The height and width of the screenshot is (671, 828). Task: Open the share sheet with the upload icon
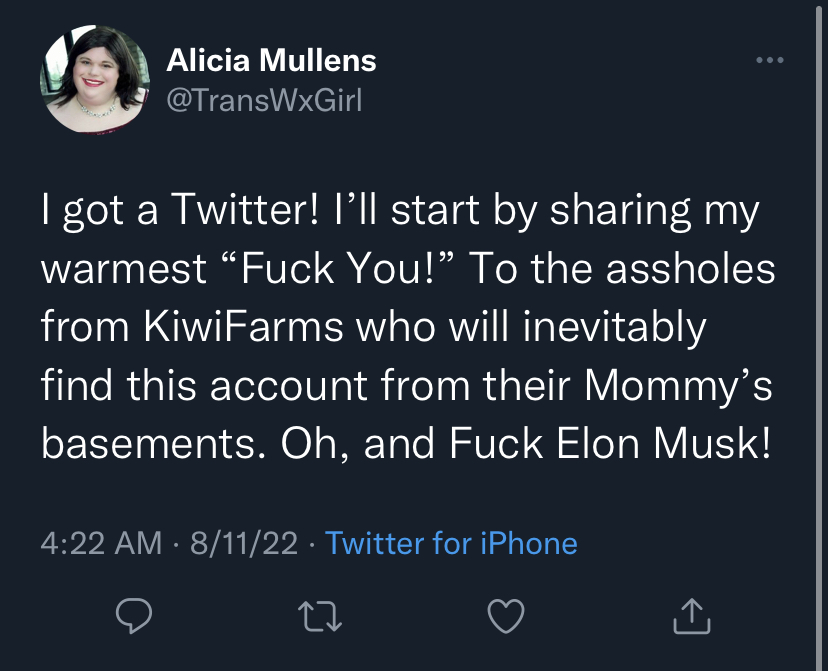click(x=692, y=616)
